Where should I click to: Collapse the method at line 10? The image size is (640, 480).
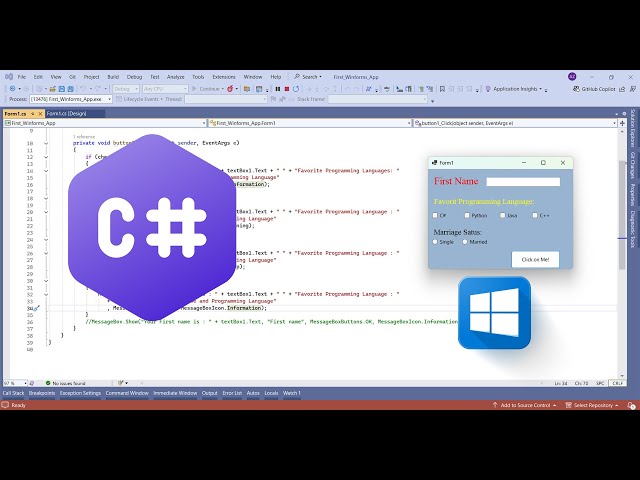click(x=46, y=143)
